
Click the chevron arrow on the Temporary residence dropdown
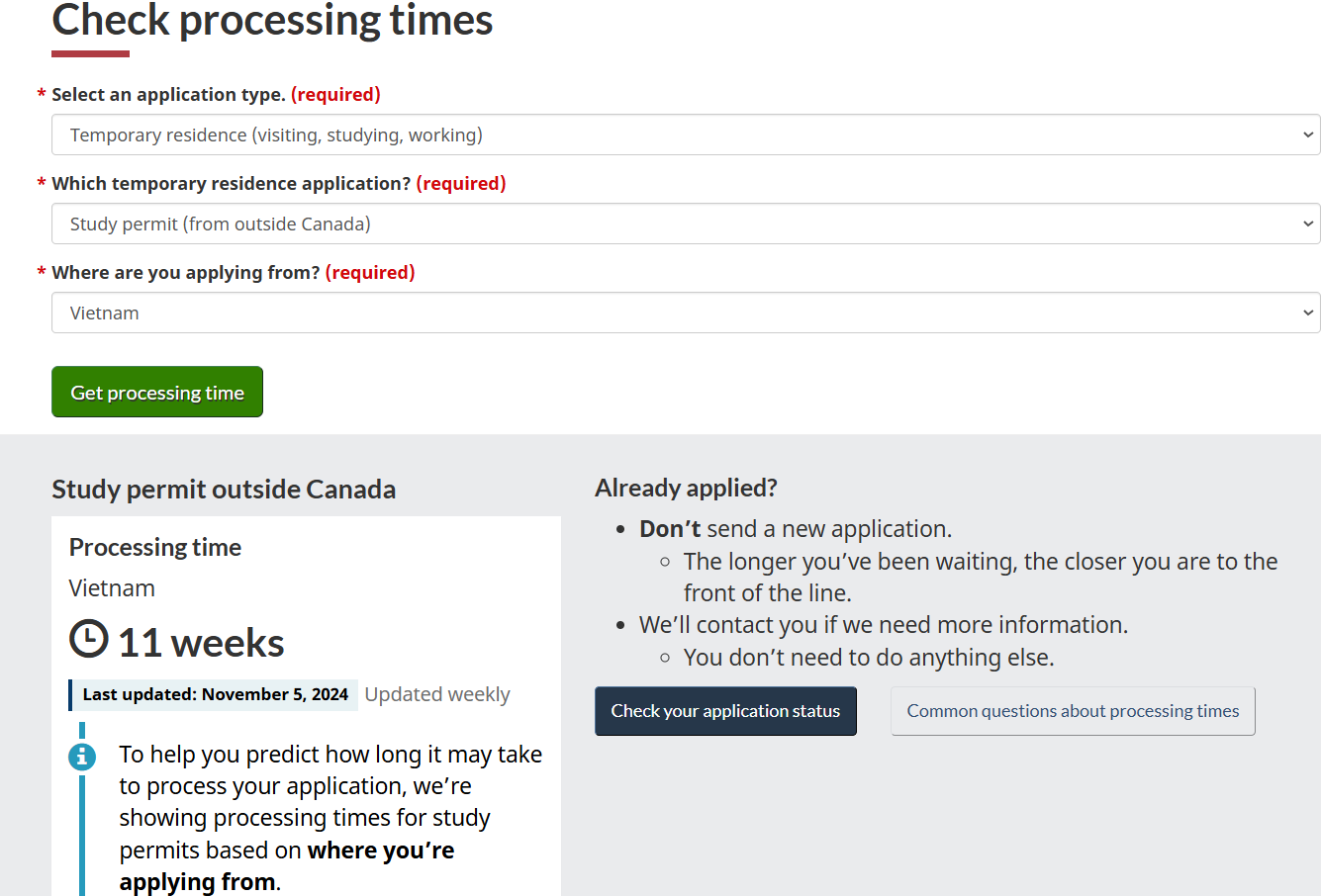[1307, 135]
